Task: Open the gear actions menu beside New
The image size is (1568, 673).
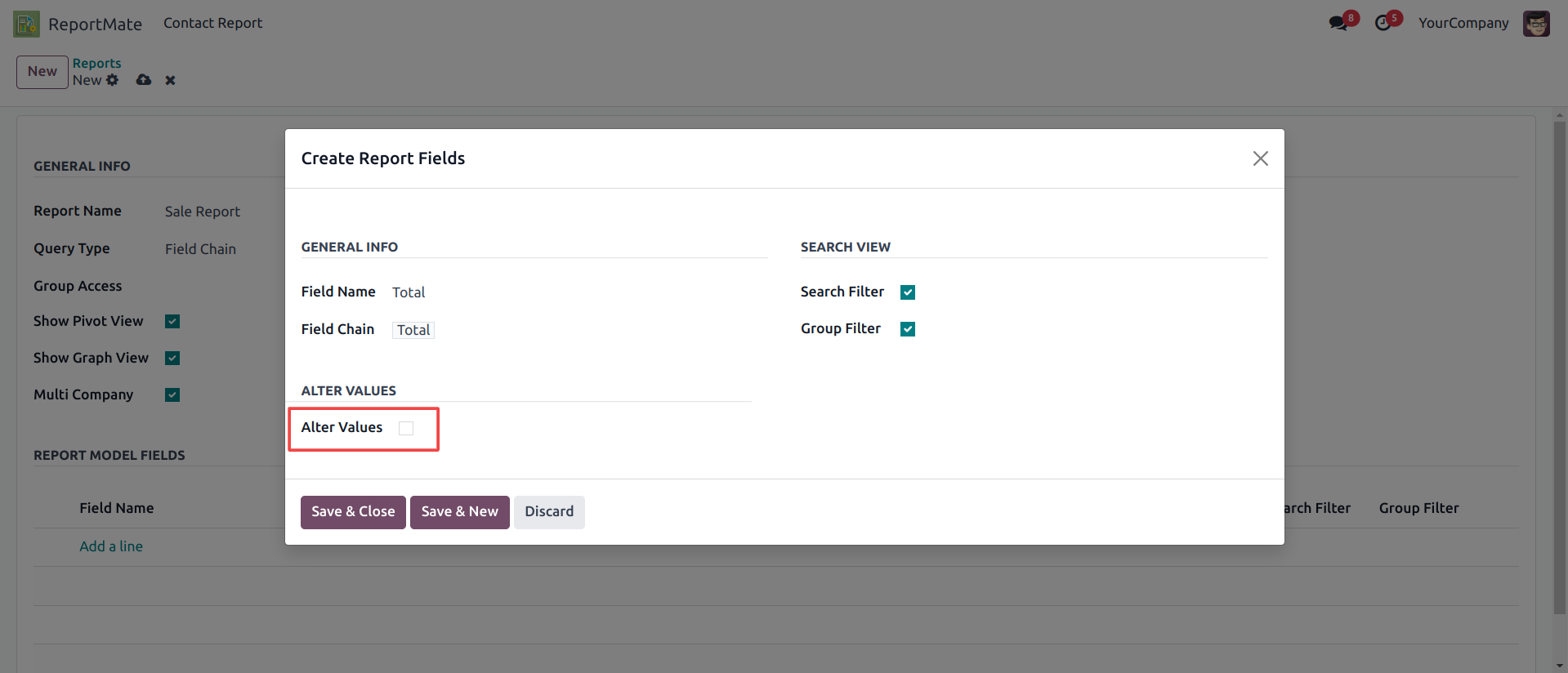Action: (113, 80)
